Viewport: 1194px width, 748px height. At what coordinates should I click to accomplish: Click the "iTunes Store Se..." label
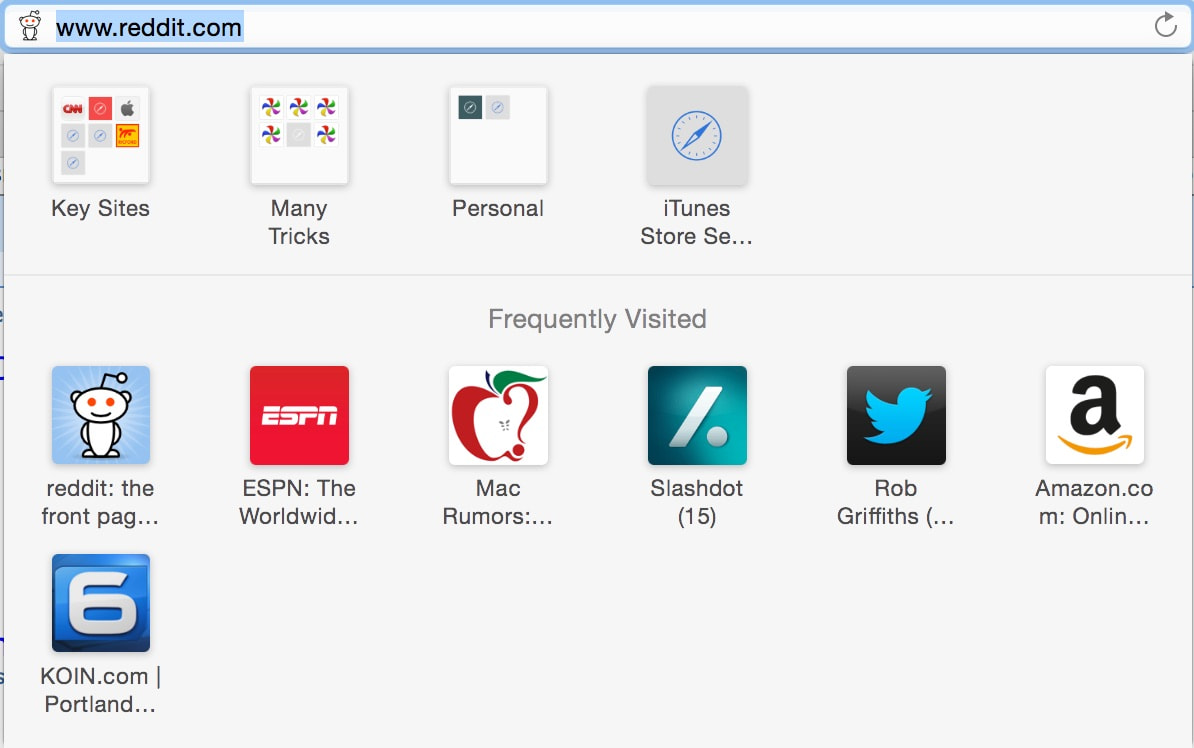point(697,222)
